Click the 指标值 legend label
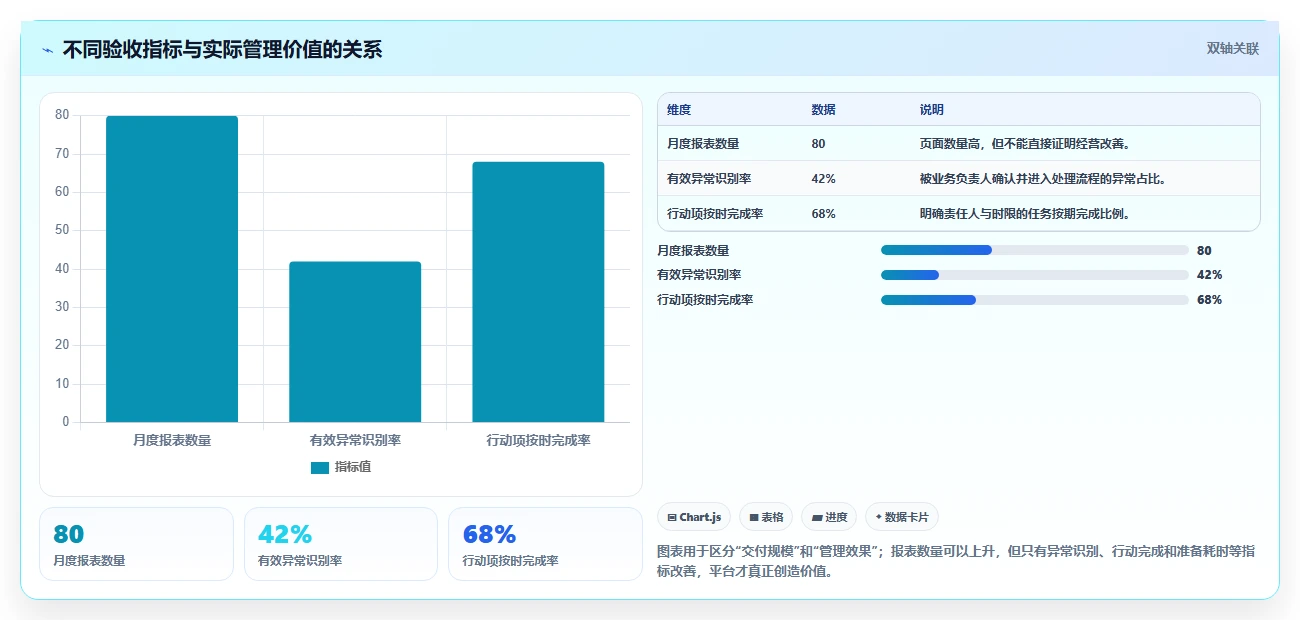 click(x=353, y=467)
